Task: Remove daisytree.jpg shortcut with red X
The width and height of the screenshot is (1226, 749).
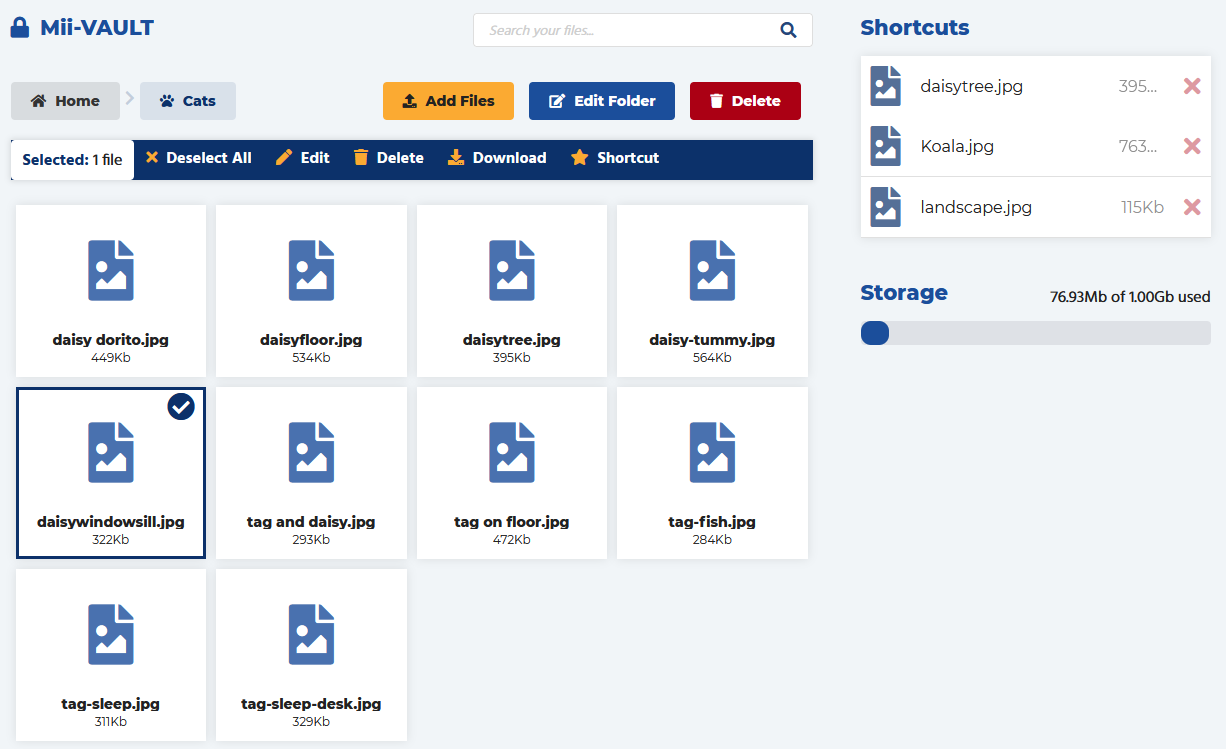Action: pyautogui.click(x=1191, y=86)
